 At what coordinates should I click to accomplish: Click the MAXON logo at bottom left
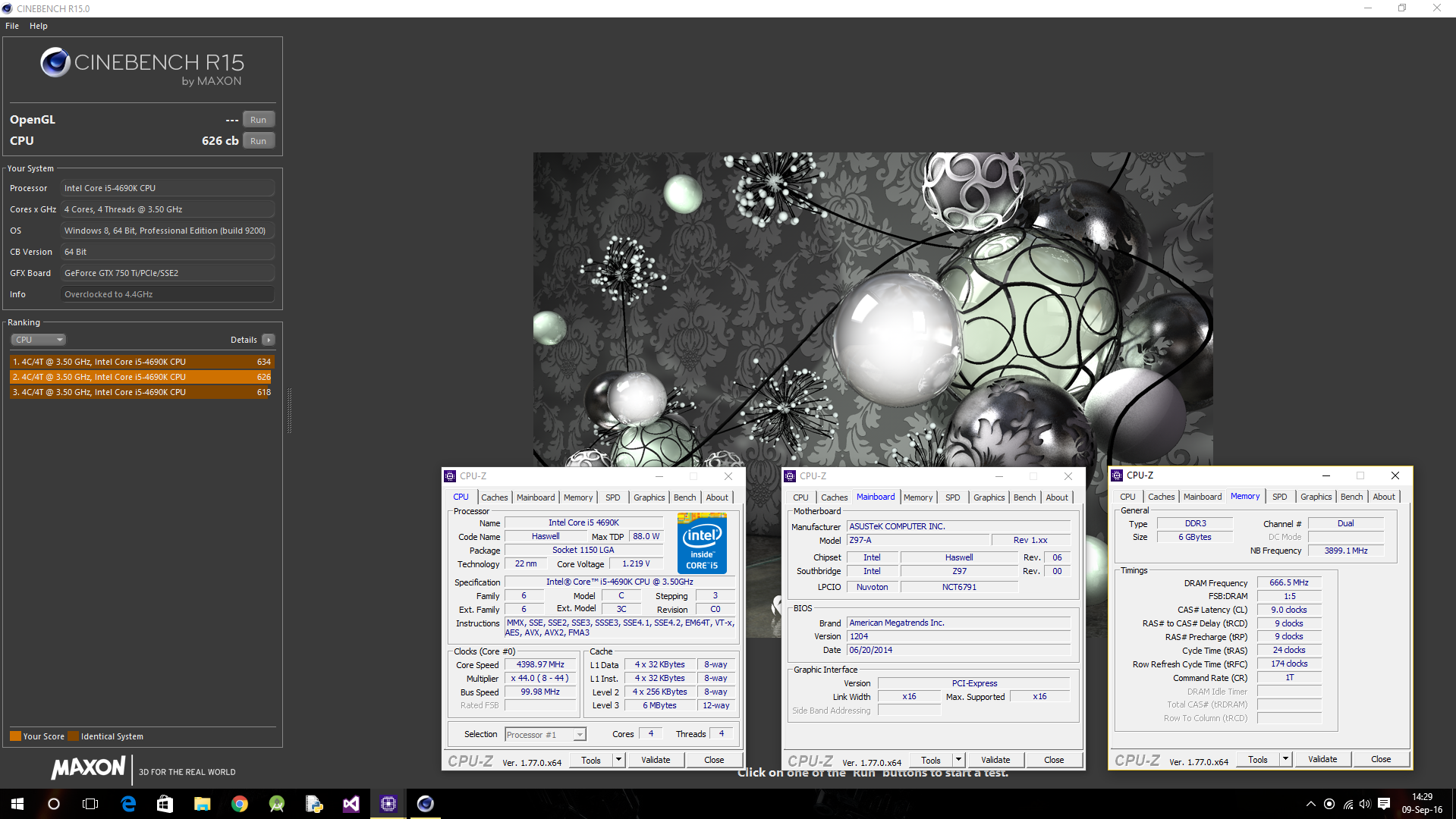[x=89, y=768]
